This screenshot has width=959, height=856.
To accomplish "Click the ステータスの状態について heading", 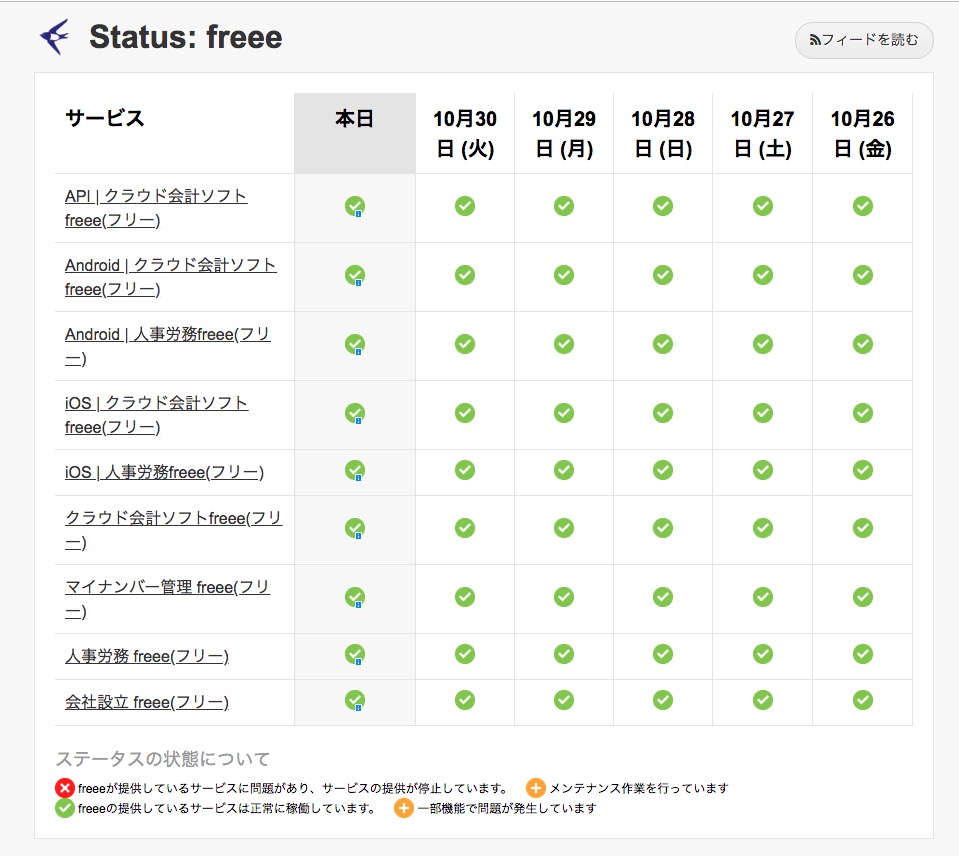I will [163, 759].
